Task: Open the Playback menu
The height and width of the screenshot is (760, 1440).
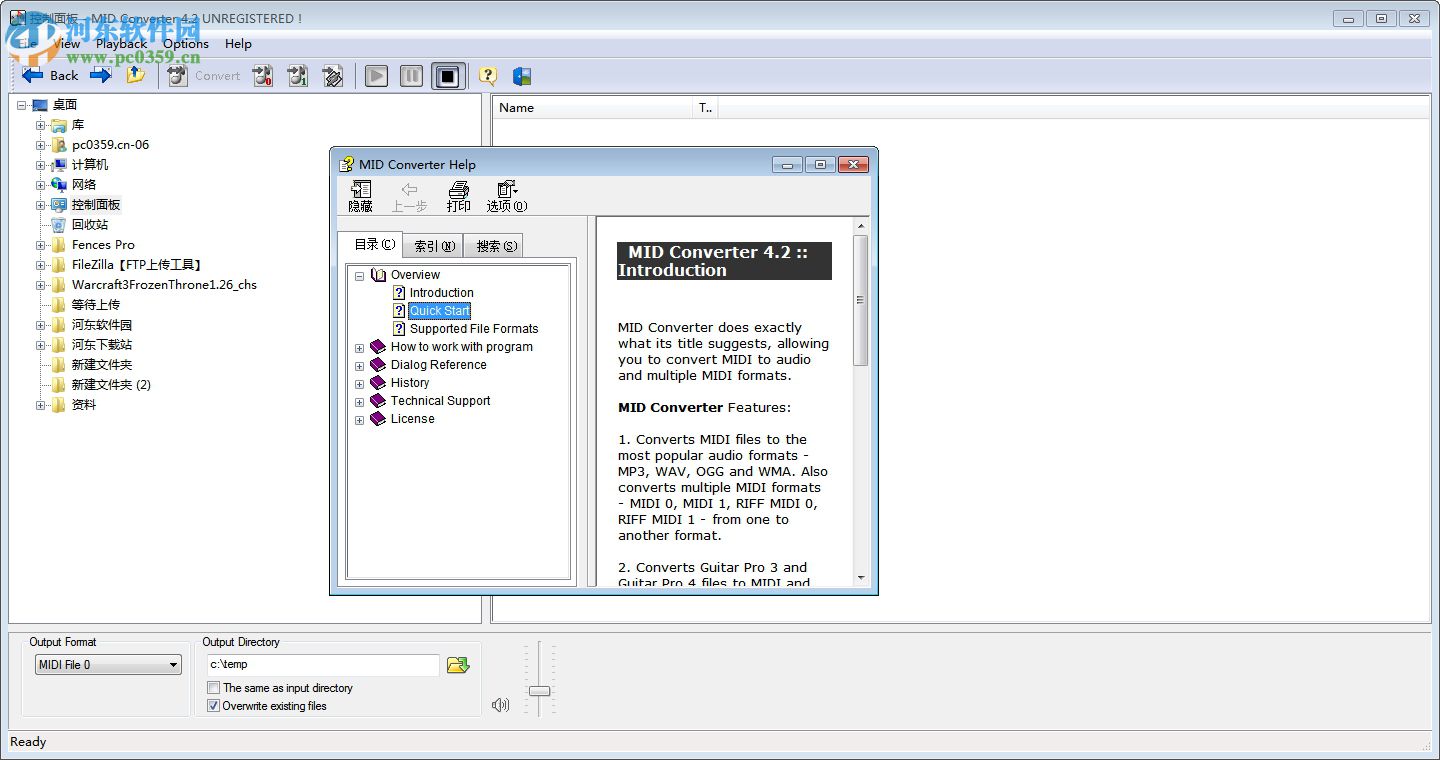Action: [121, 44]
